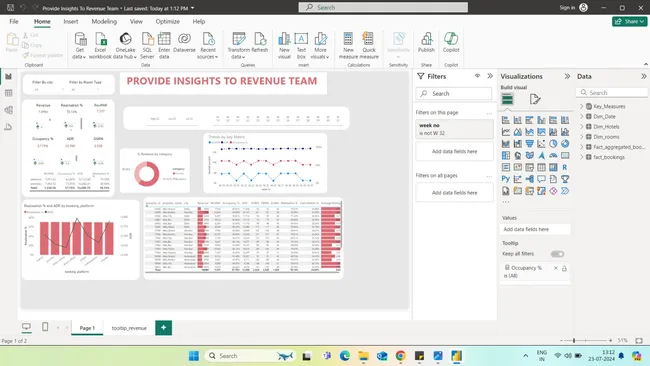Viewport: 650px width, 366px height.
Task: Switch to the Insert ribbon tab
Action: coord(70,22)
